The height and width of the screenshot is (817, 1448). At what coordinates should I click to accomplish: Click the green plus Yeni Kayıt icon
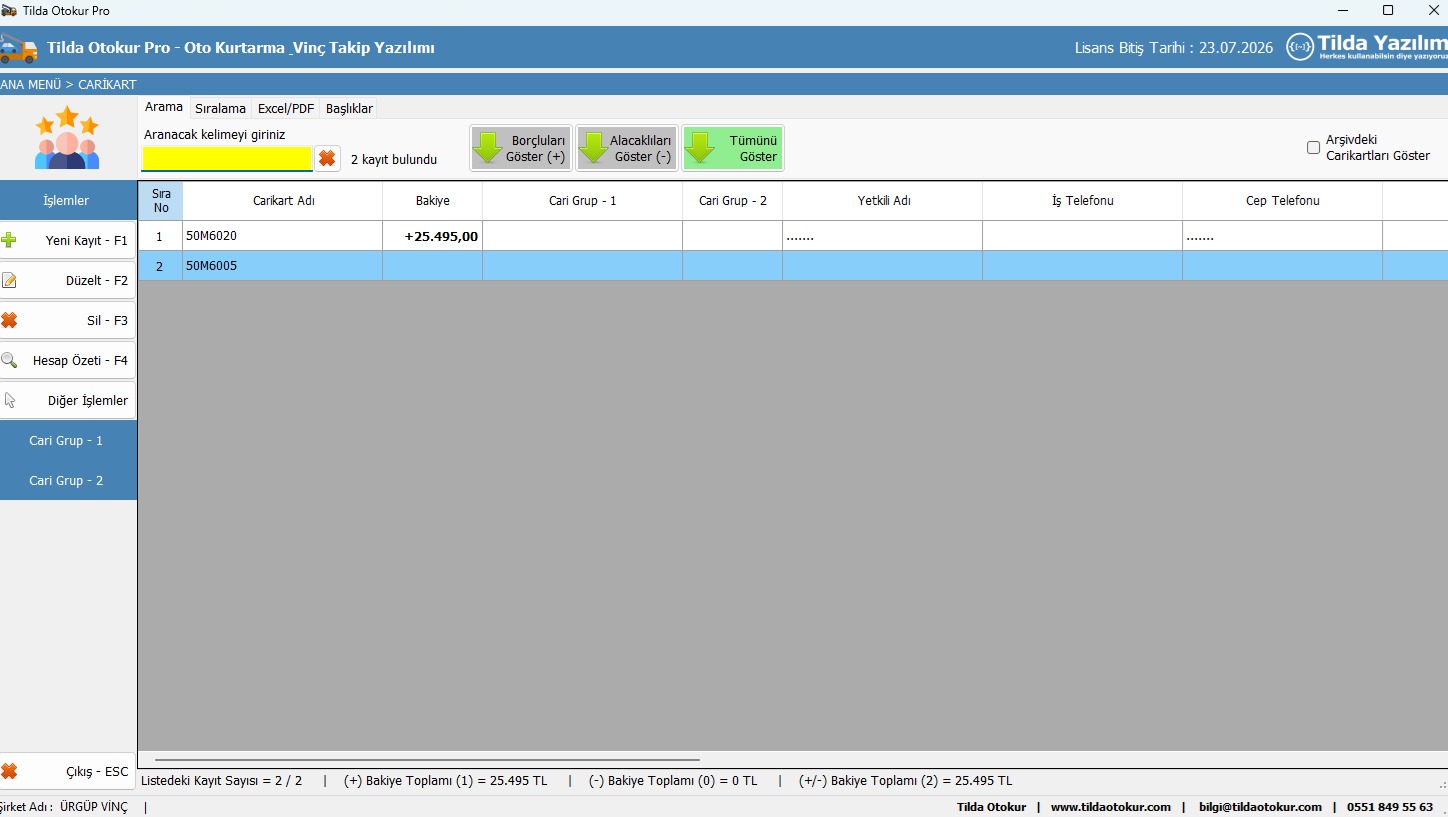pos(9,240)
